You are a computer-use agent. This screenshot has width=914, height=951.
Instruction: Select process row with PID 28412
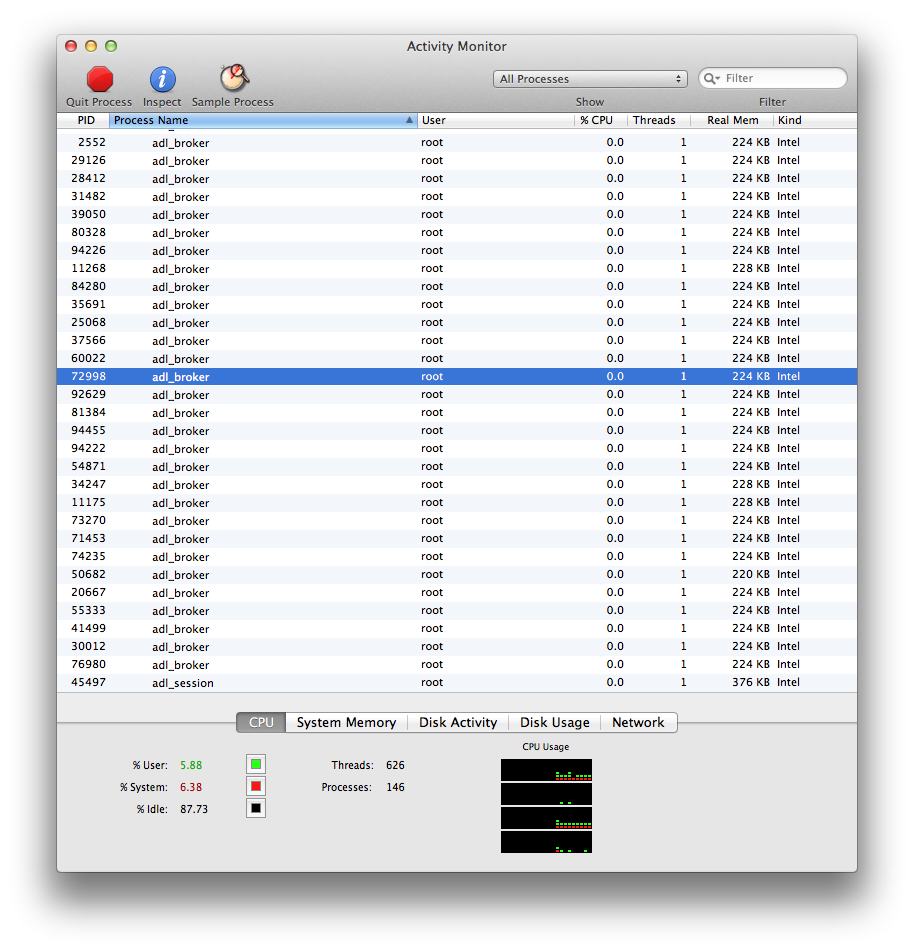[x=457, y=178]
